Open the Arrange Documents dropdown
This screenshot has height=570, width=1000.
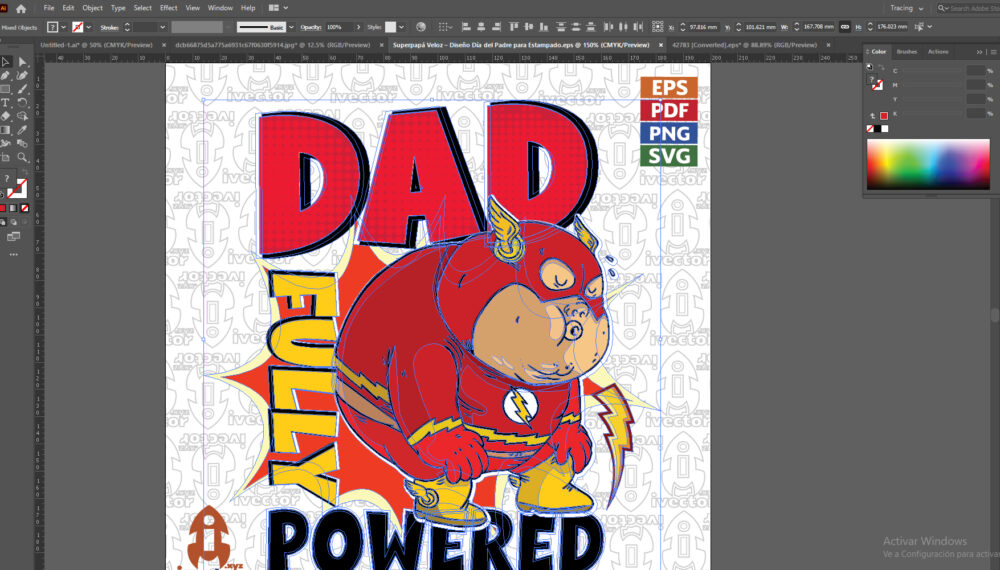click(278, 8)
